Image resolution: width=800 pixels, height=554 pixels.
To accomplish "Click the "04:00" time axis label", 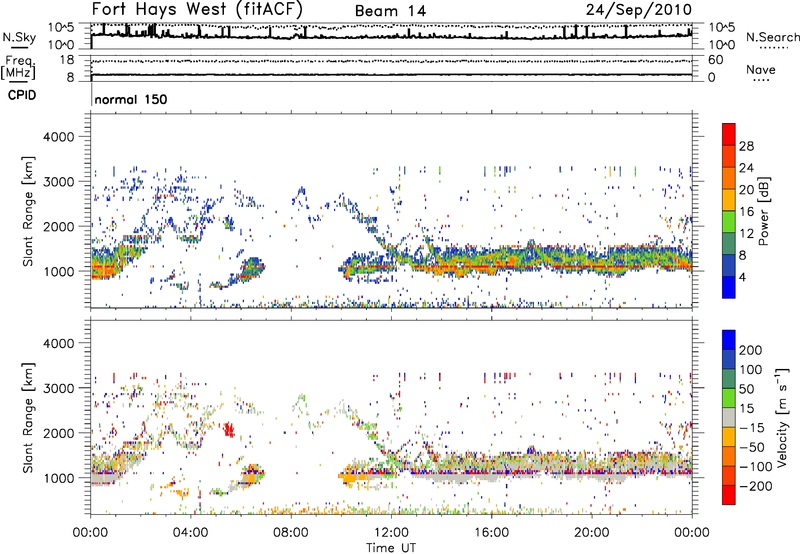I will (x=190, y=533).
